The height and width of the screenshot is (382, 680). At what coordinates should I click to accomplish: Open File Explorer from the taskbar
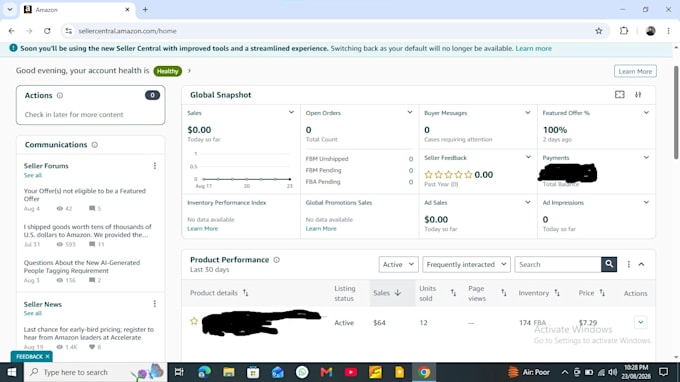(x=229, y=372)
